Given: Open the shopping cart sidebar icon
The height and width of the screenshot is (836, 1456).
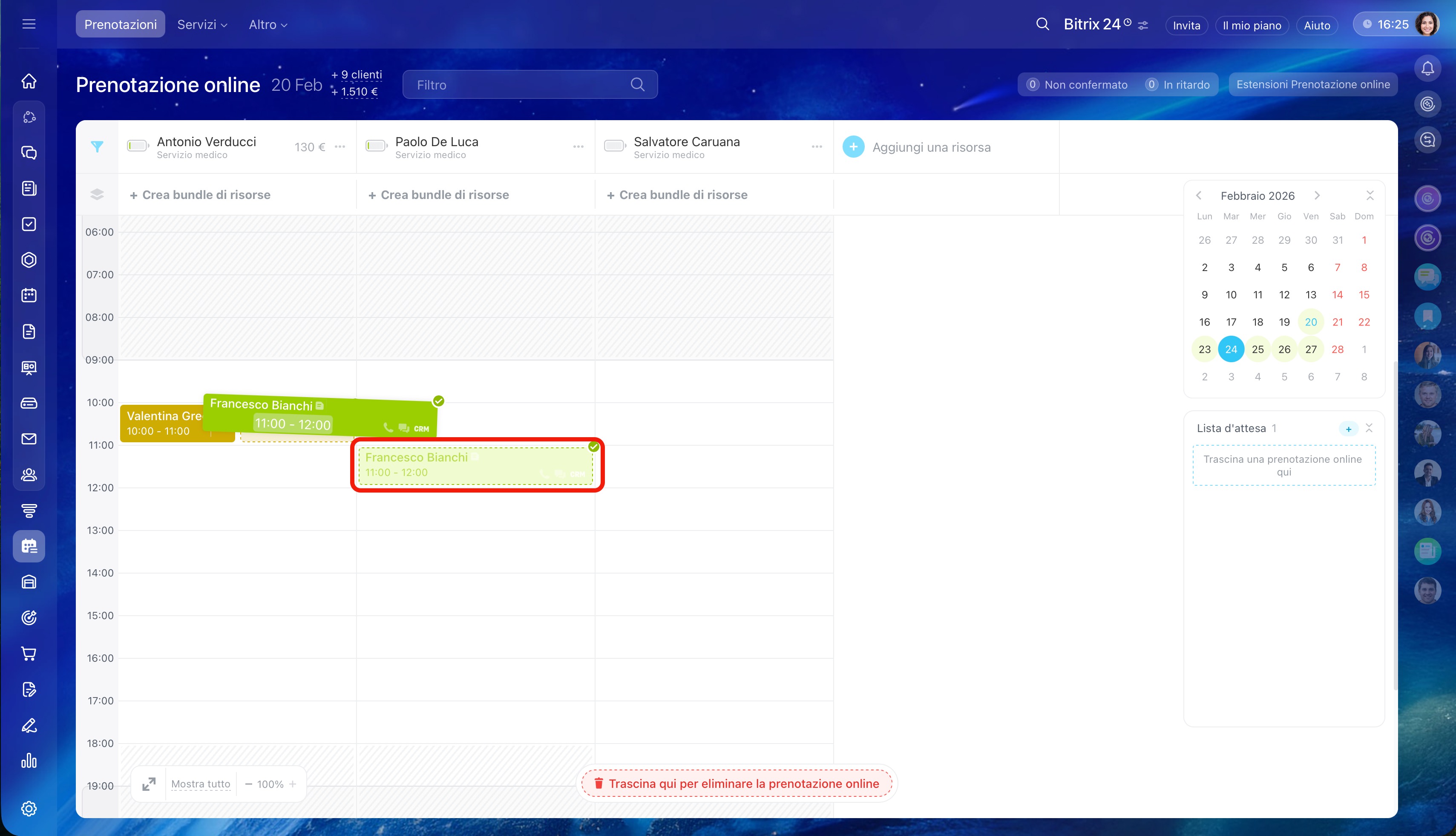Looking at the screenshot, I should click(29, 653).
